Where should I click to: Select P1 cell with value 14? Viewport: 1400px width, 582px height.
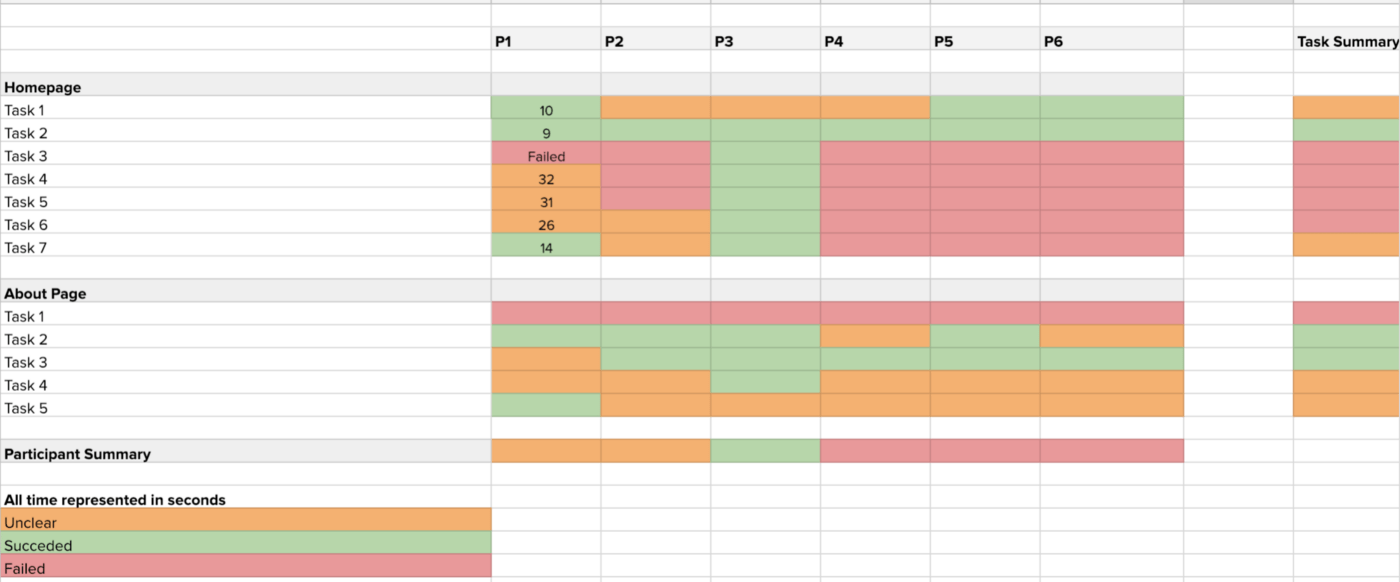coord(546,248)
